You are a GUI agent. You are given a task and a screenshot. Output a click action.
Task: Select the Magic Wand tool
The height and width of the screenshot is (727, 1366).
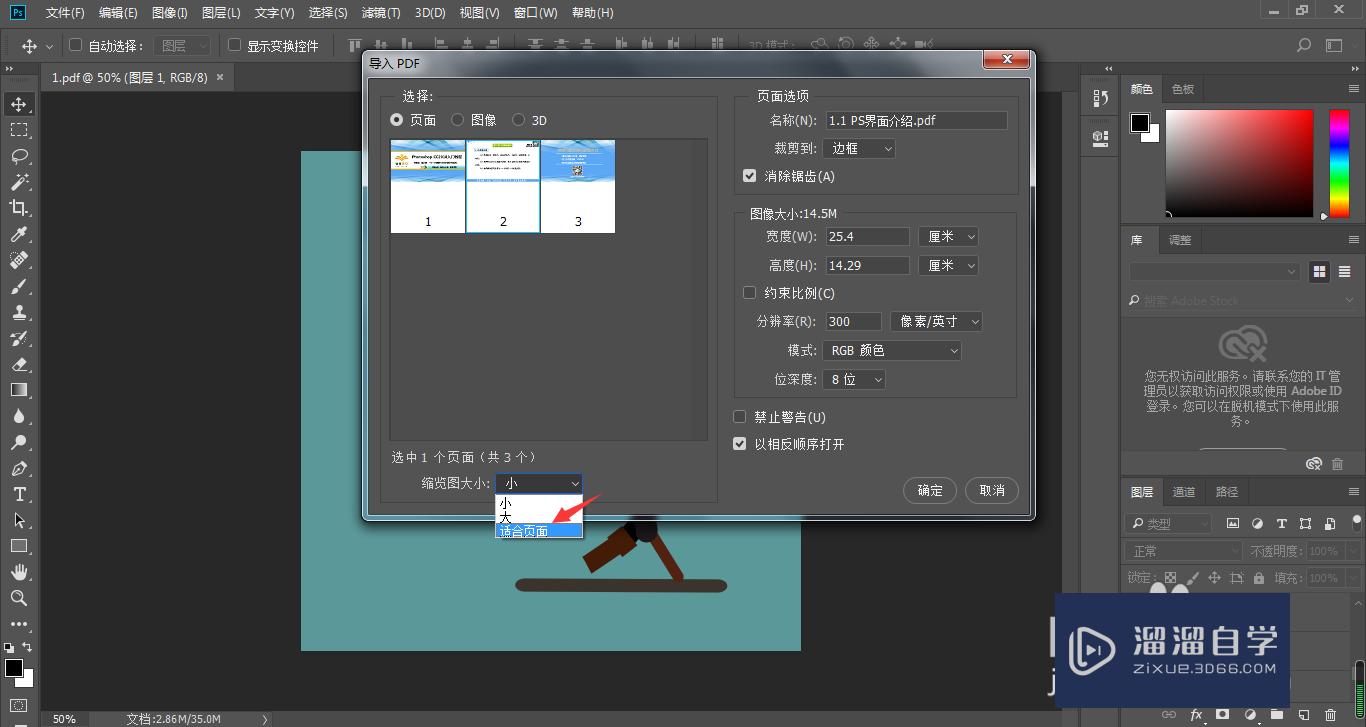point(19,182)
